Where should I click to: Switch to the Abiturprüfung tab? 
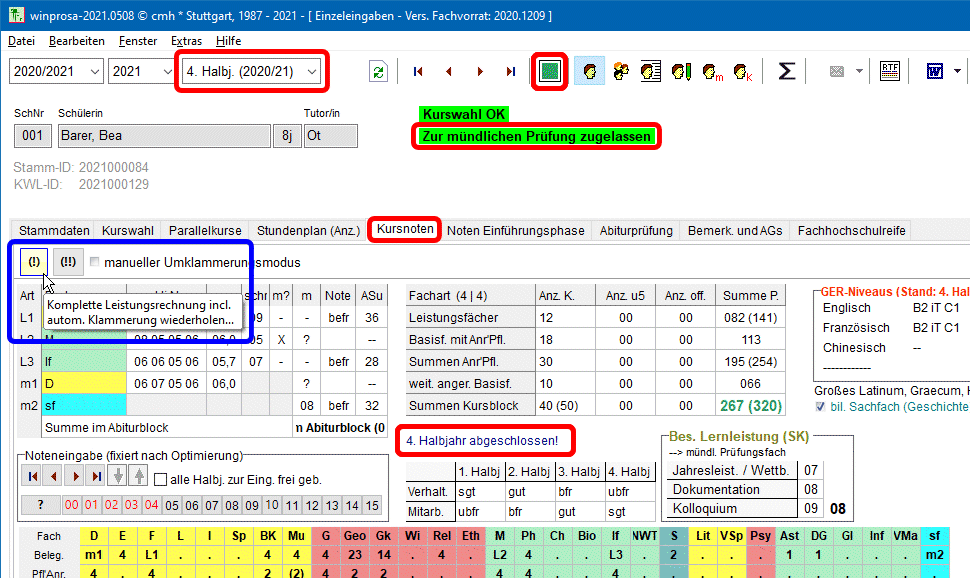point(636,230)
